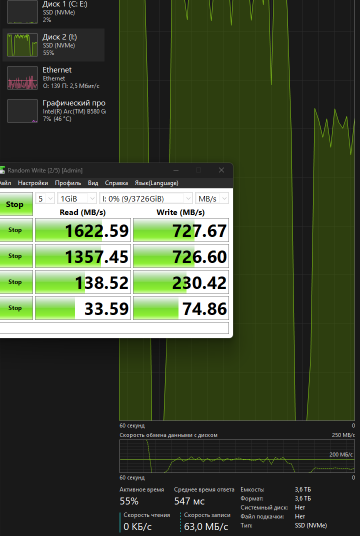The image size is (360, 536).
Task: Open the MB/s unit dropdown
Action: click(x=212, y=199)
